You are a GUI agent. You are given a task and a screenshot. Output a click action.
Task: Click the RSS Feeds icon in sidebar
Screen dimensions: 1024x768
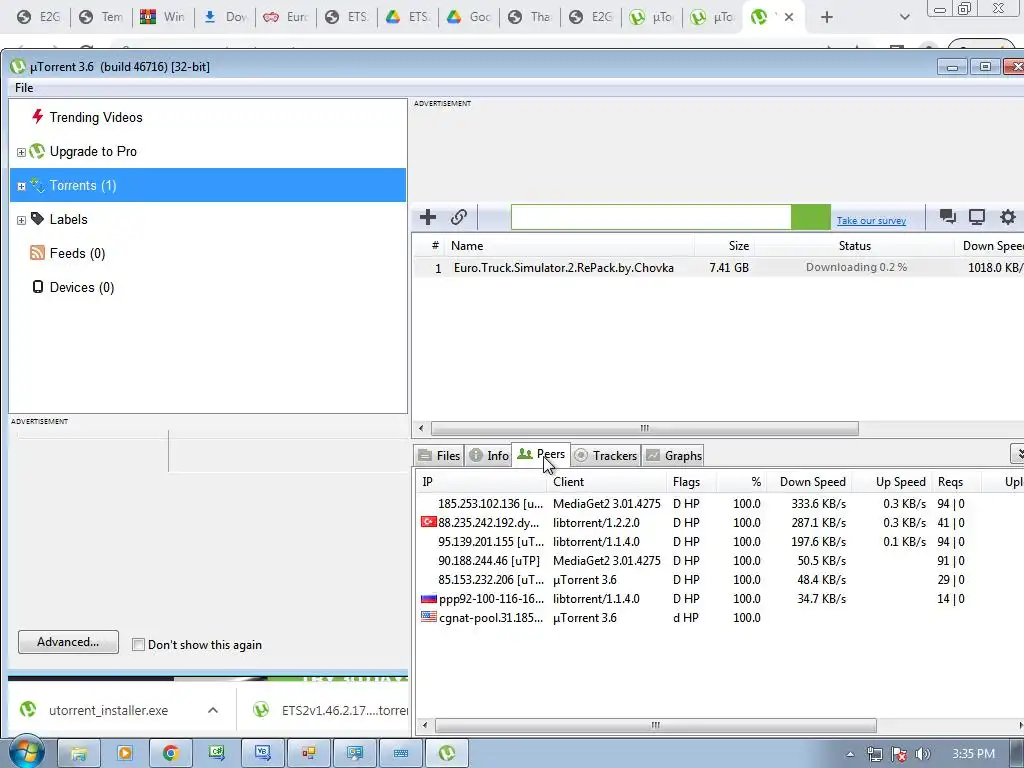(37, 253)
